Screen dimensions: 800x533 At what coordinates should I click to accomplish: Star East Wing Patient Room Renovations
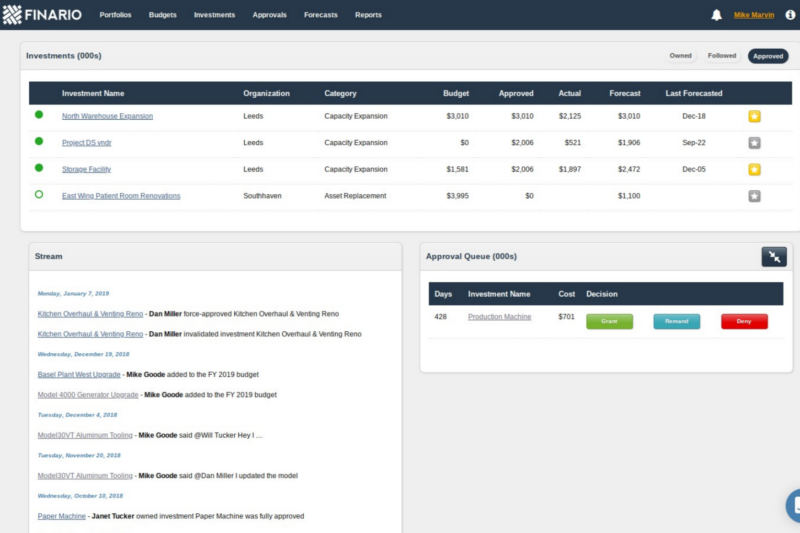coord(754,196)
